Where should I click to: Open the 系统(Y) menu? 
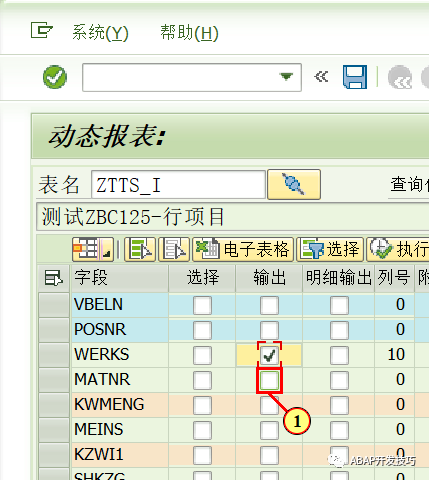click(100, 33)
